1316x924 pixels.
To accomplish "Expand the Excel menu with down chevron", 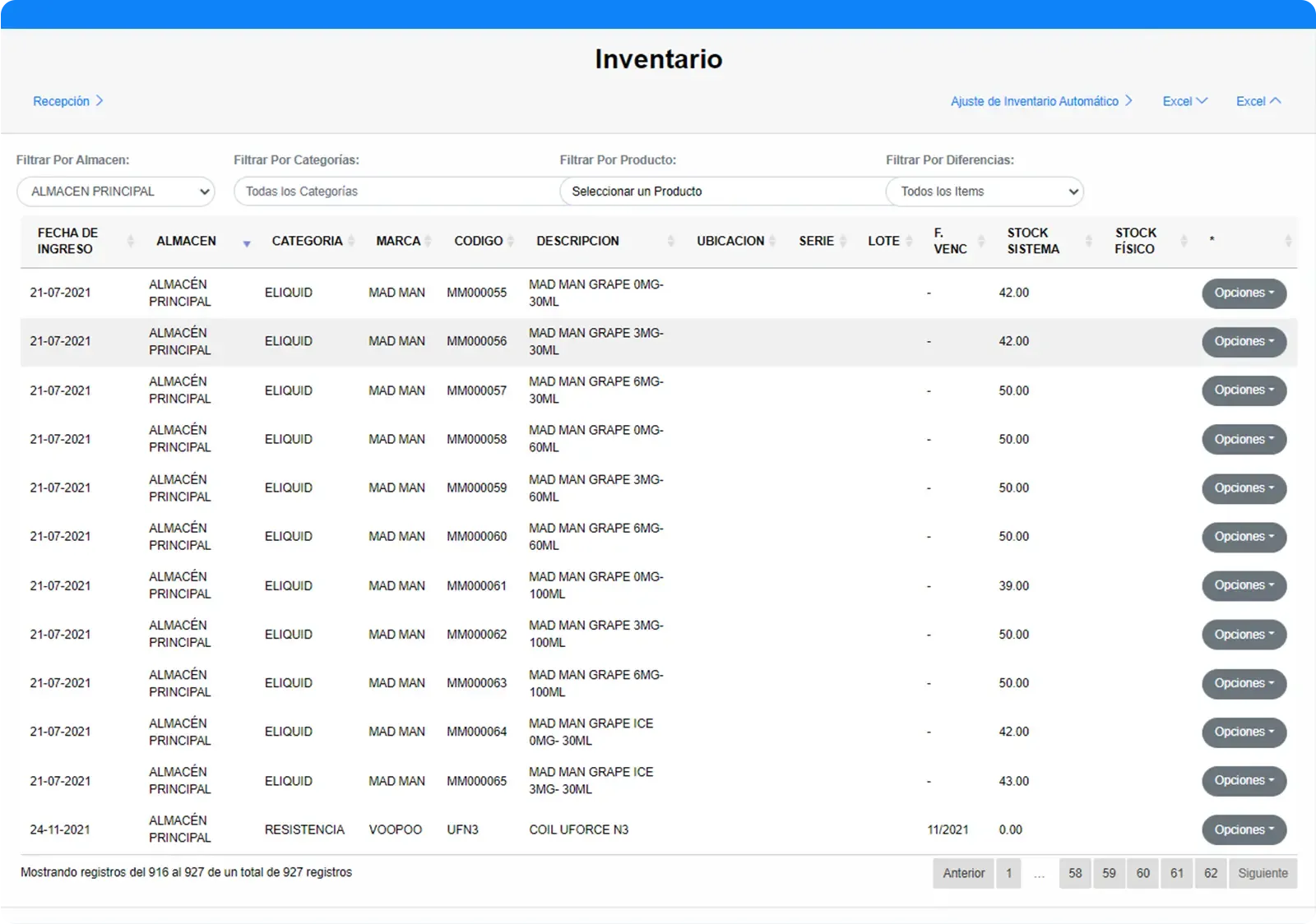I will [1184, 101].
